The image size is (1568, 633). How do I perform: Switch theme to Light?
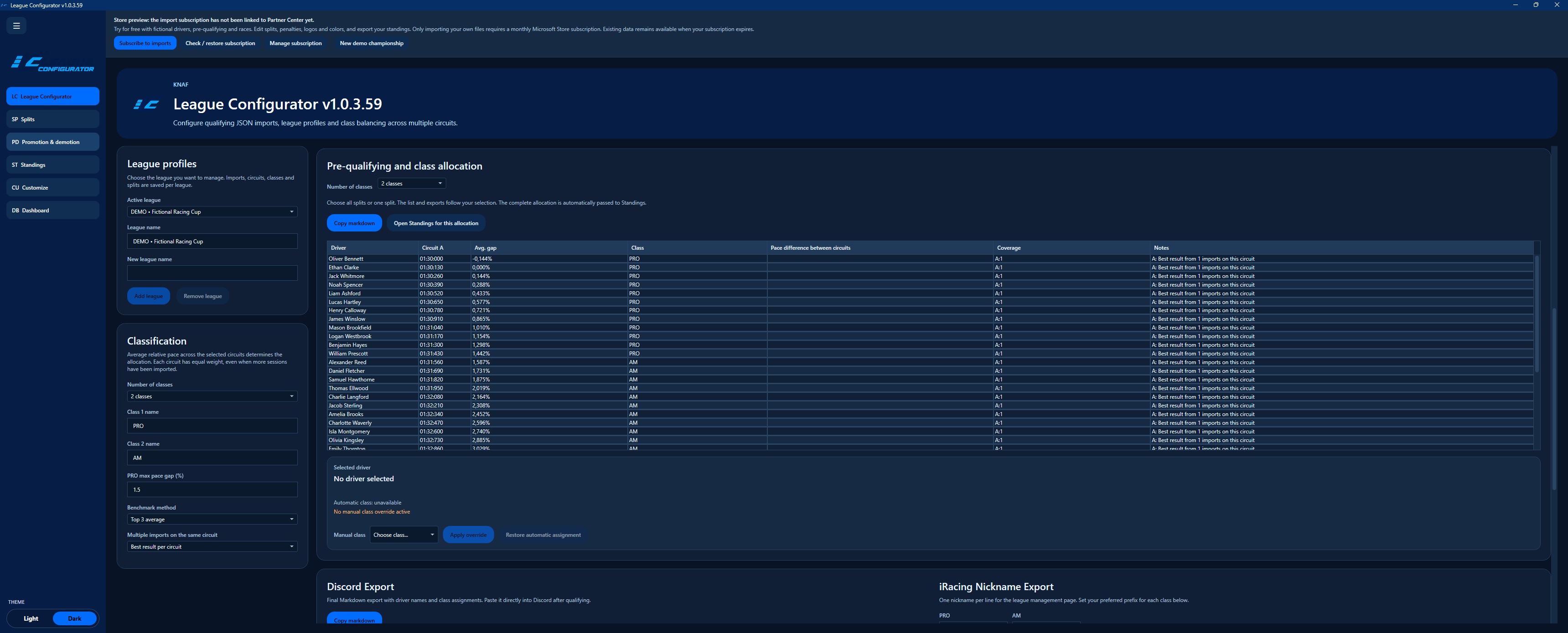click(31, 618)
